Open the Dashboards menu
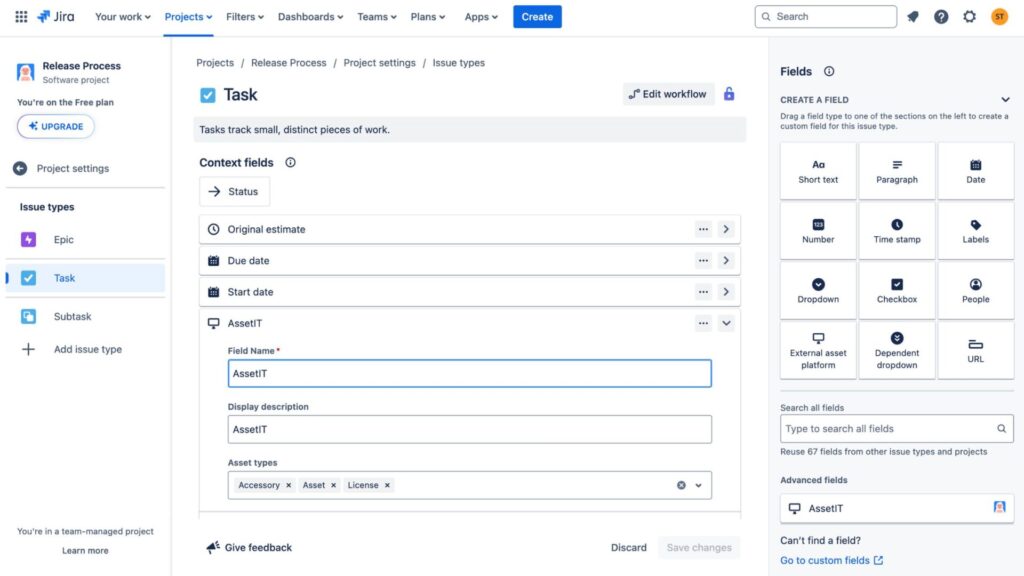Viewport: 1024px width, 576px height. [310, 16]
